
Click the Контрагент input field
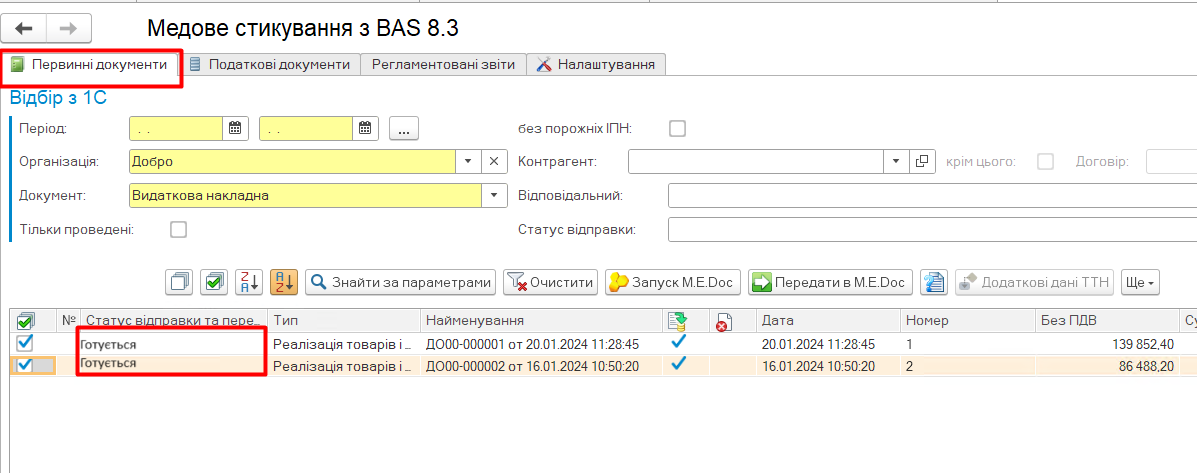pyautogui.click(x=756, y=162)
